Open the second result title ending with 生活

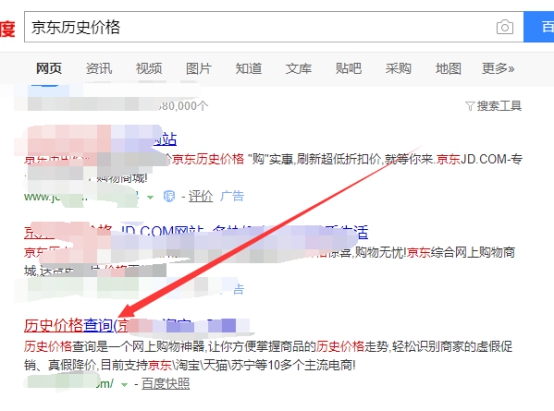click(196, 232)
